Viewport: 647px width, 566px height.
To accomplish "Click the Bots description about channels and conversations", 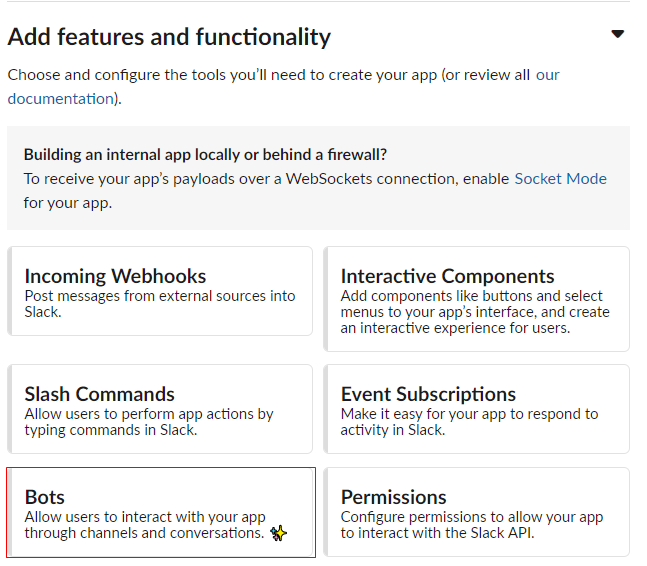I will click(145, 525).
